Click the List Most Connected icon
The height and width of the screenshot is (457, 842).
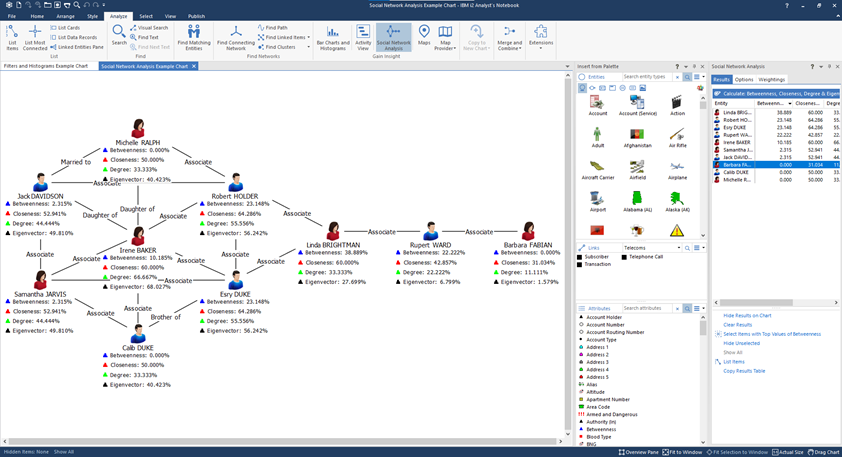coord(35,37)
